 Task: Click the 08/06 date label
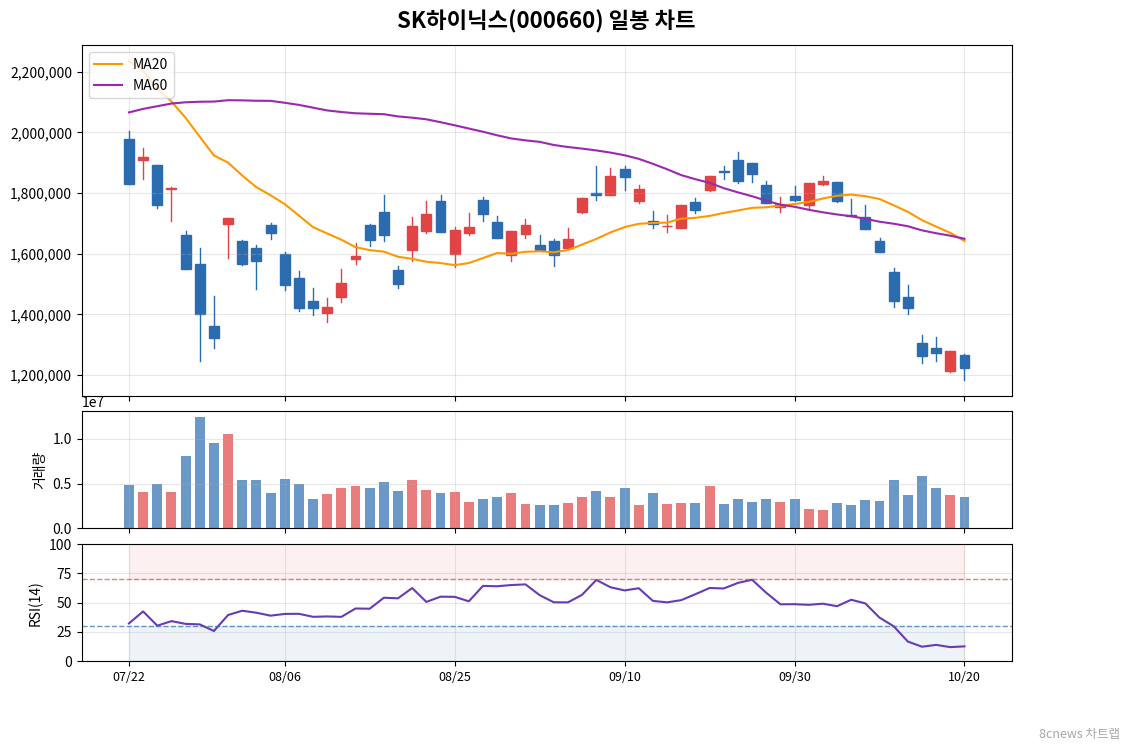coord(284,677)
